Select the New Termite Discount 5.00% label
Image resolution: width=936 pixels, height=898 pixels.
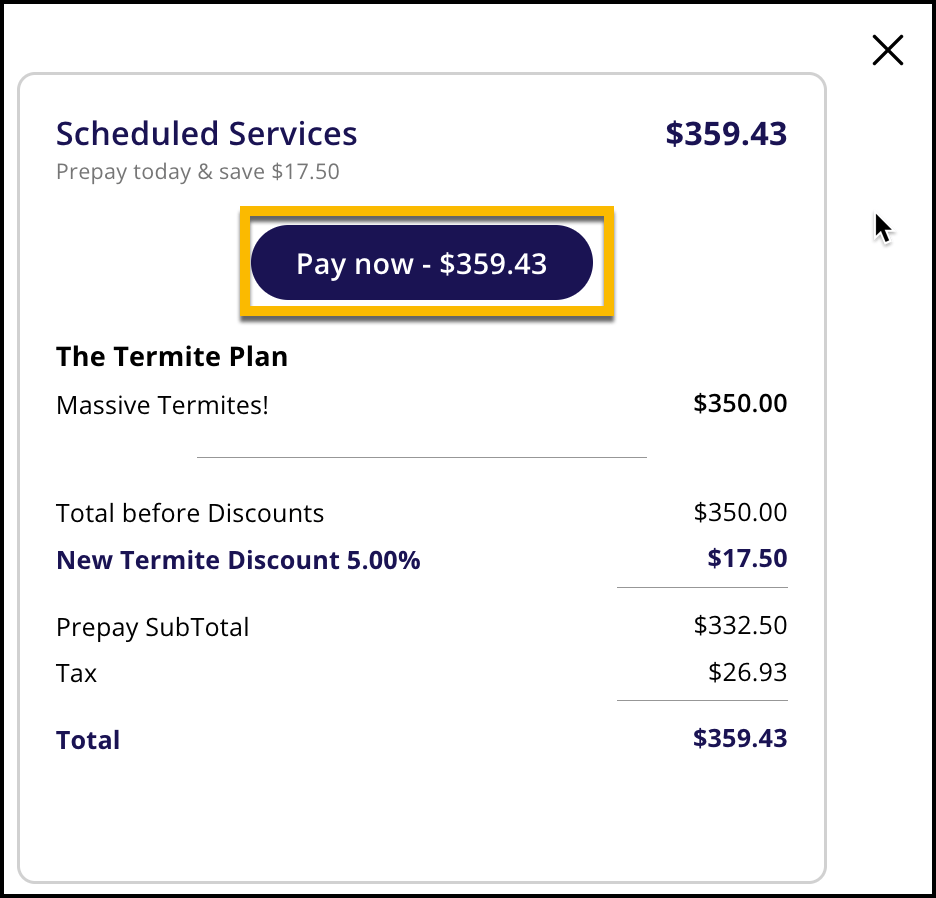238,560
